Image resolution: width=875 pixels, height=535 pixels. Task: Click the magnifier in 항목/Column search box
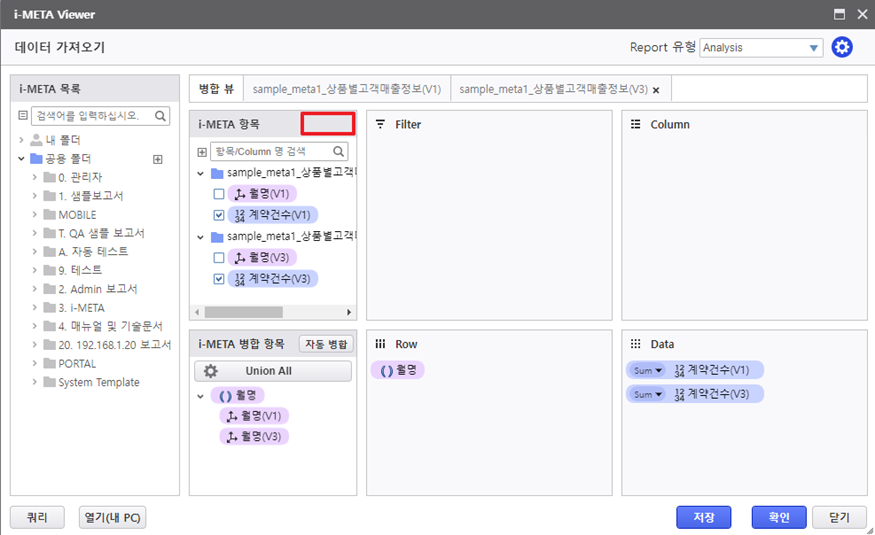339,152
